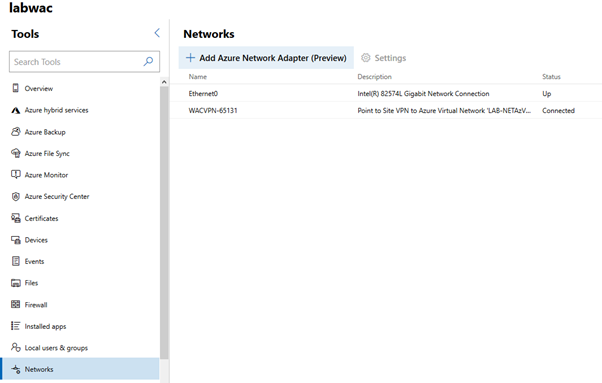Click Intel(R) 82574L Gigabit description

point(423,93)
